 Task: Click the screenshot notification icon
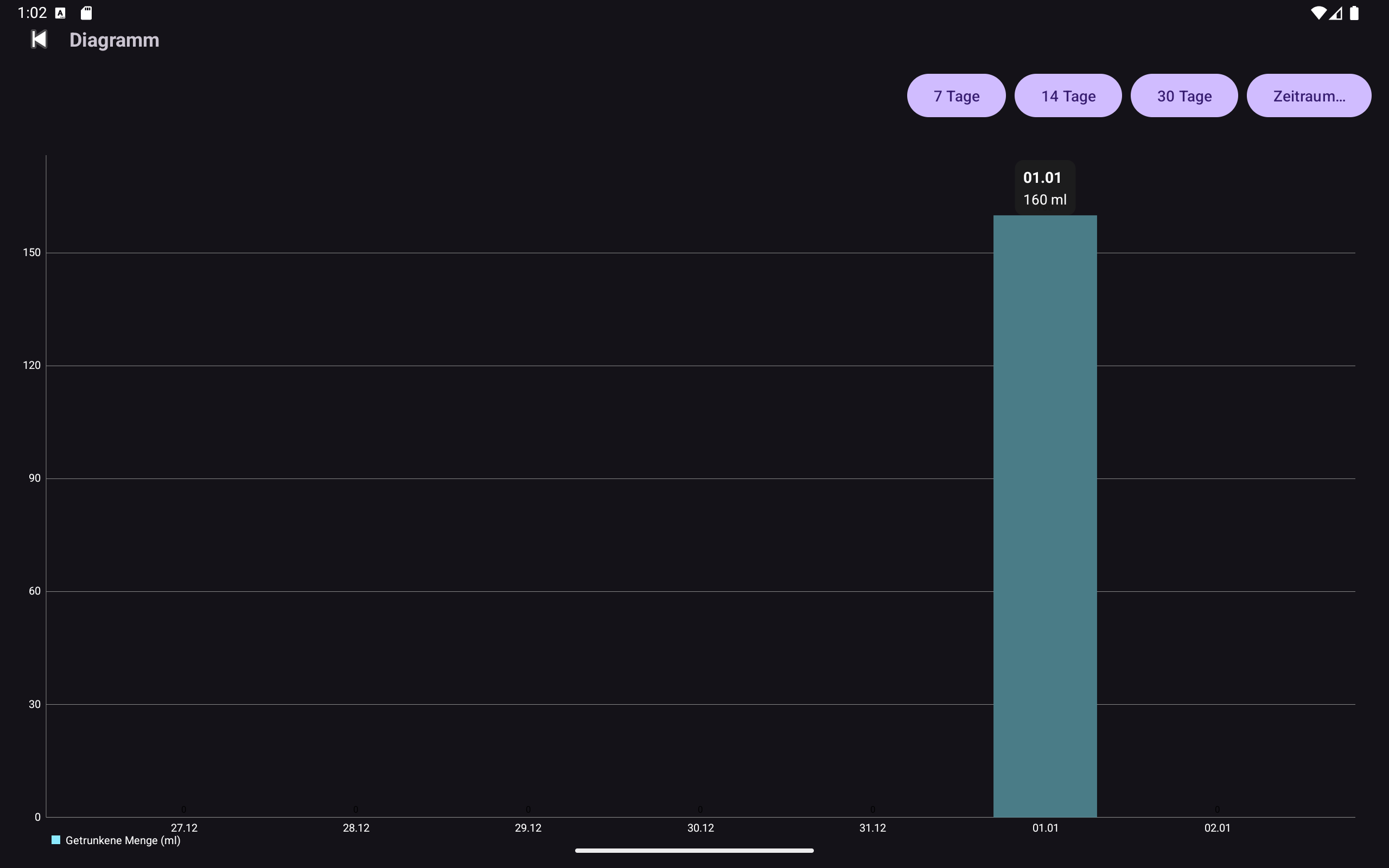click(60, 12)
